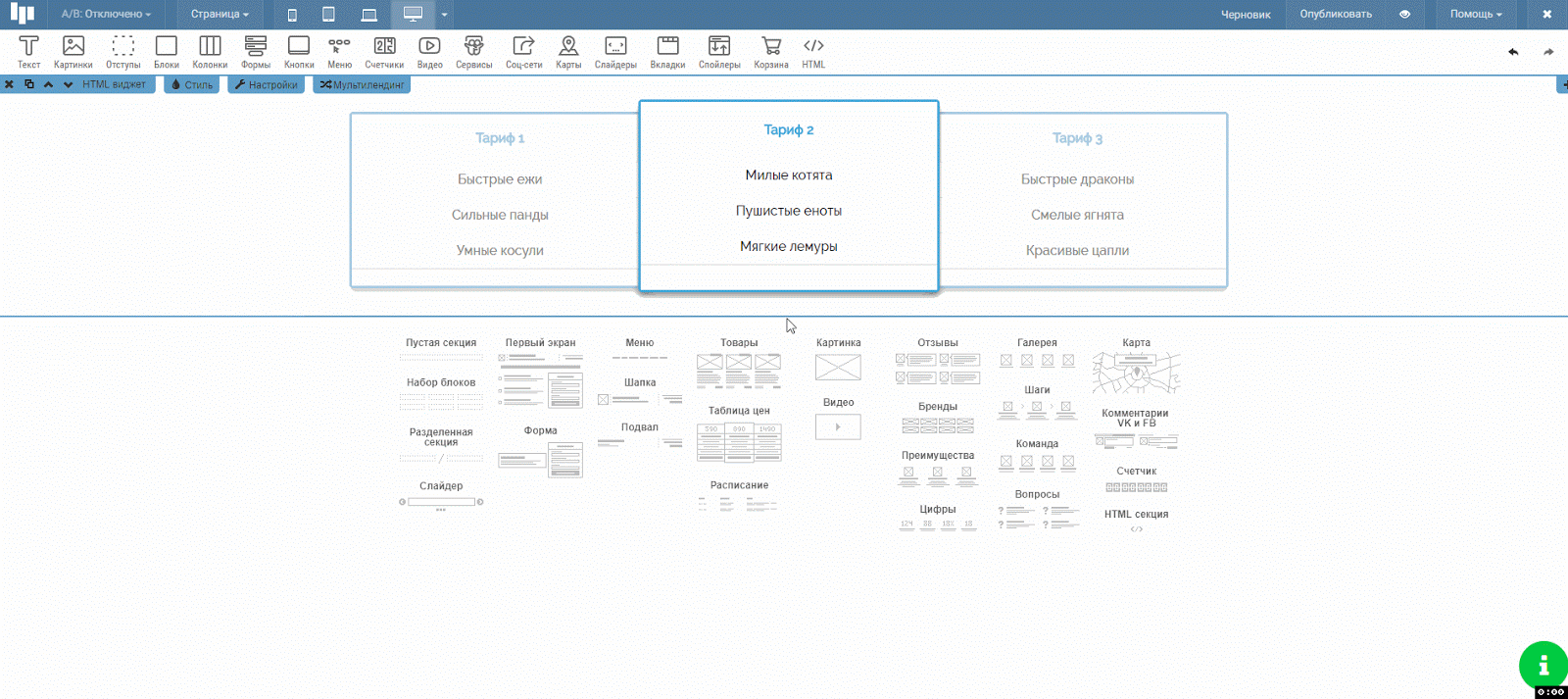Viewport: 1568px width, 699px height.
Task: Choose the Колонки columns tool
Action: (210, 51)
